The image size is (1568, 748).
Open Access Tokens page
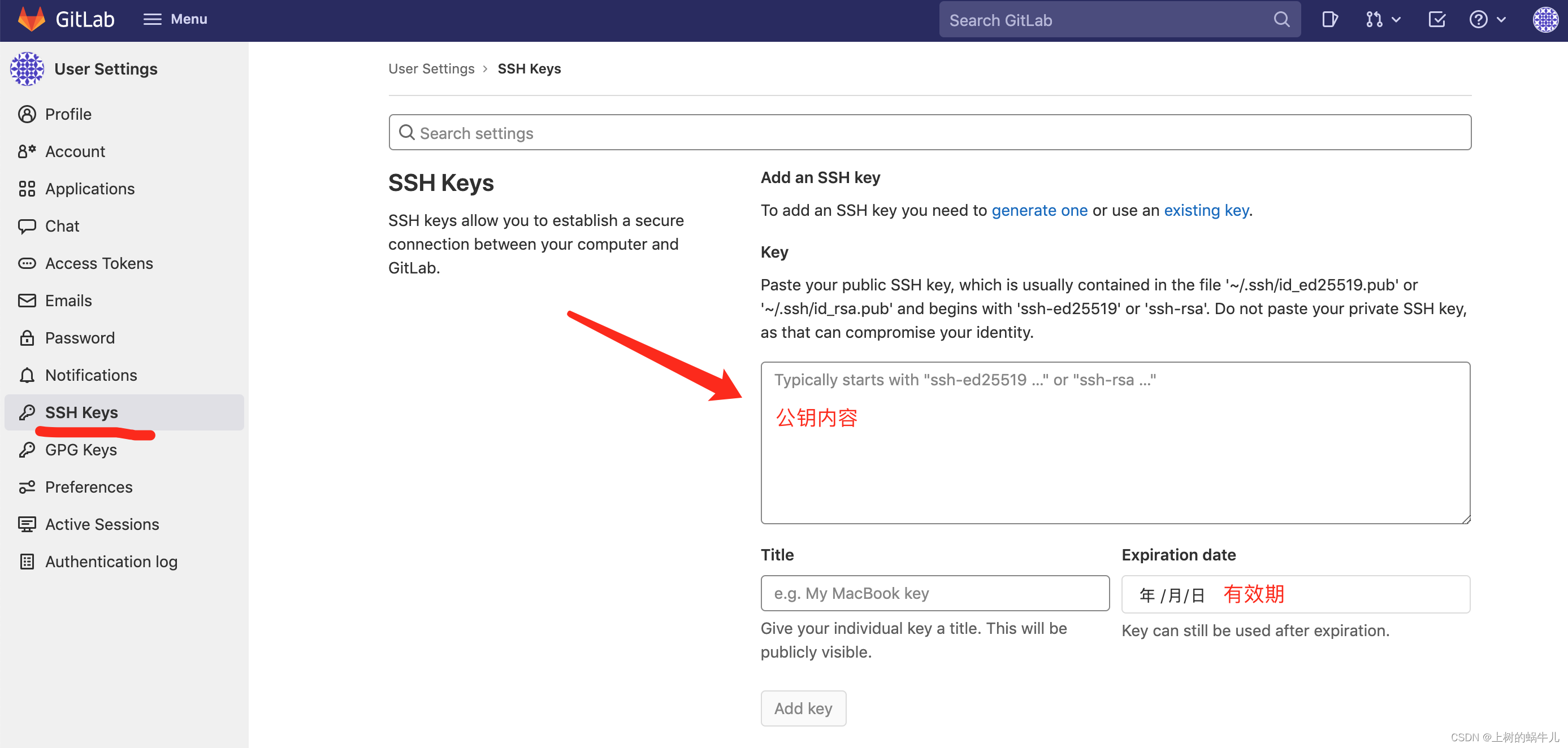coord(99,263)
